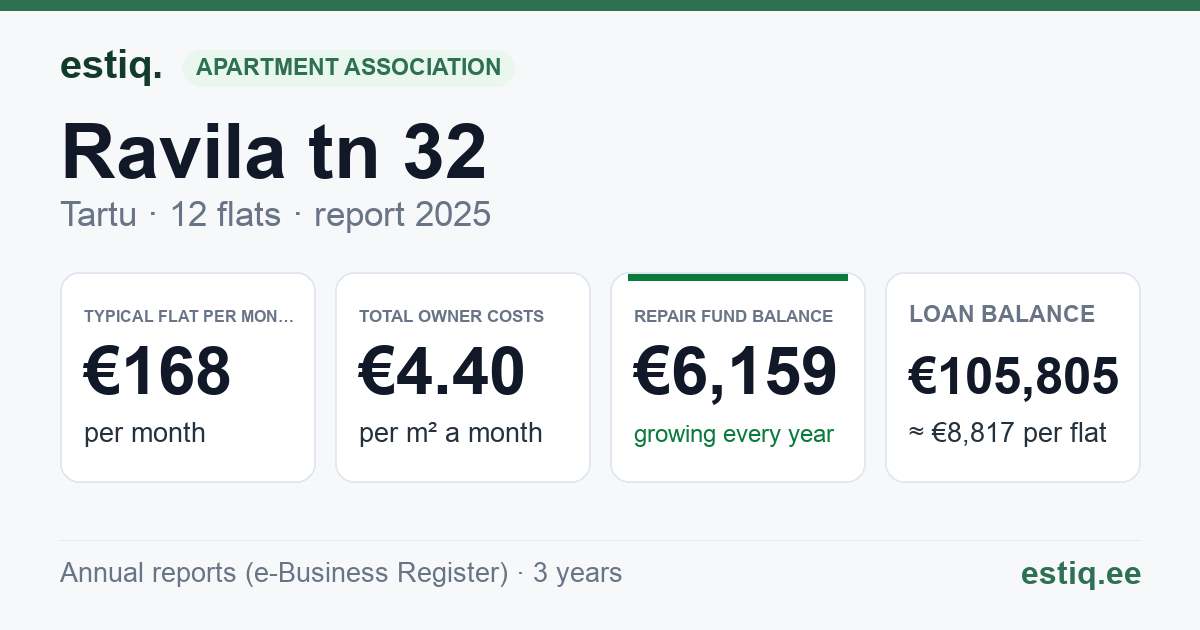
Task: Open the Total owner costs card
Action: click(x=463, y=377)
